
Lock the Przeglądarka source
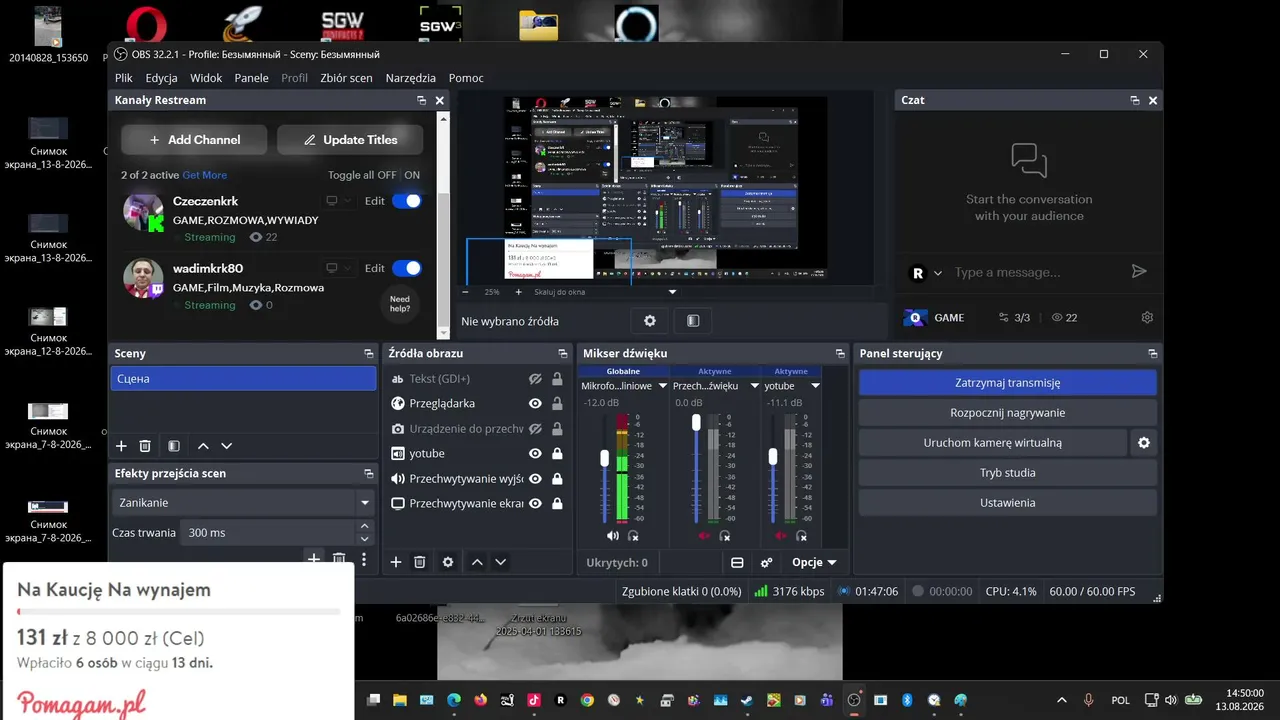point(557,404)
